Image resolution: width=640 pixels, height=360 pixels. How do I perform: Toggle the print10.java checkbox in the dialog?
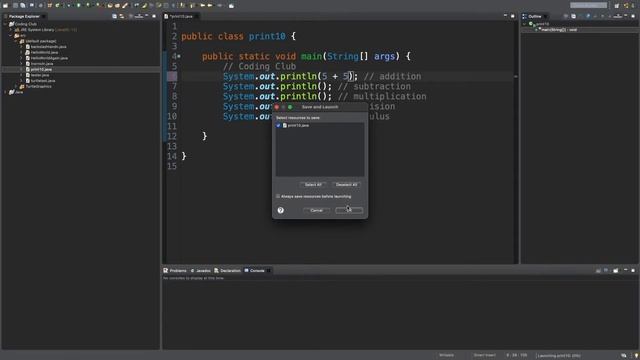278,126
